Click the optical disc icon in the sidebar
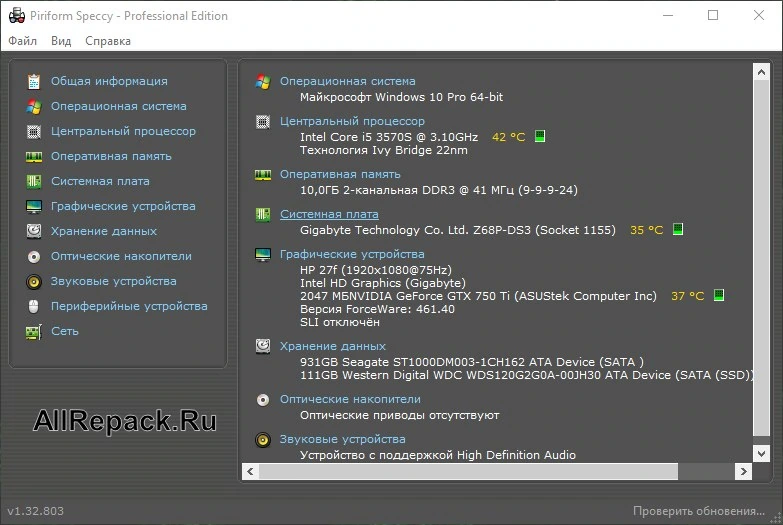The width and height of the screenshot is (783, 525). [33, 257]
